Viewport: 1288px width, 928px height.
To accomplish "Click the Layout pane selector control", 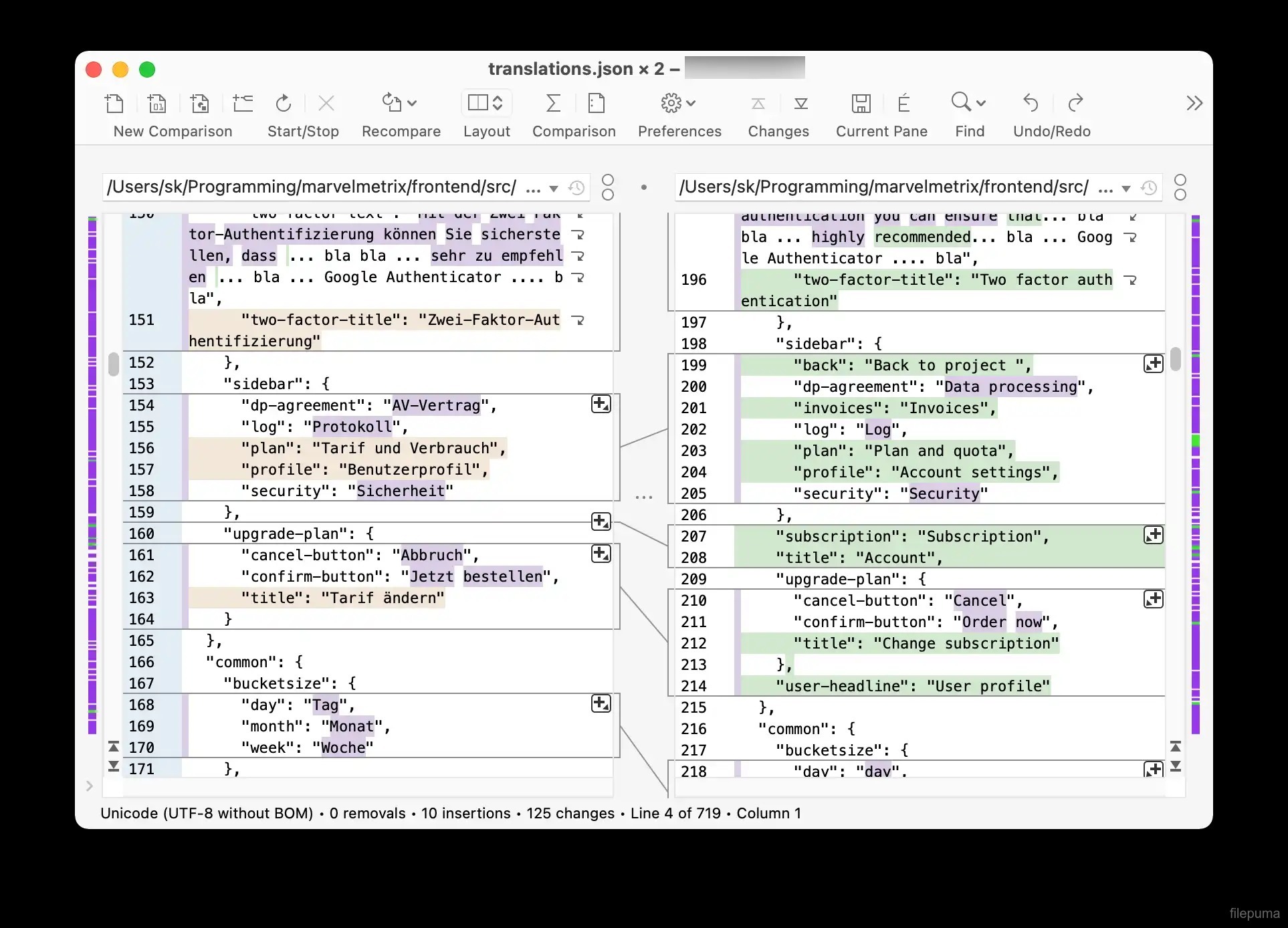I will [486, 103].
